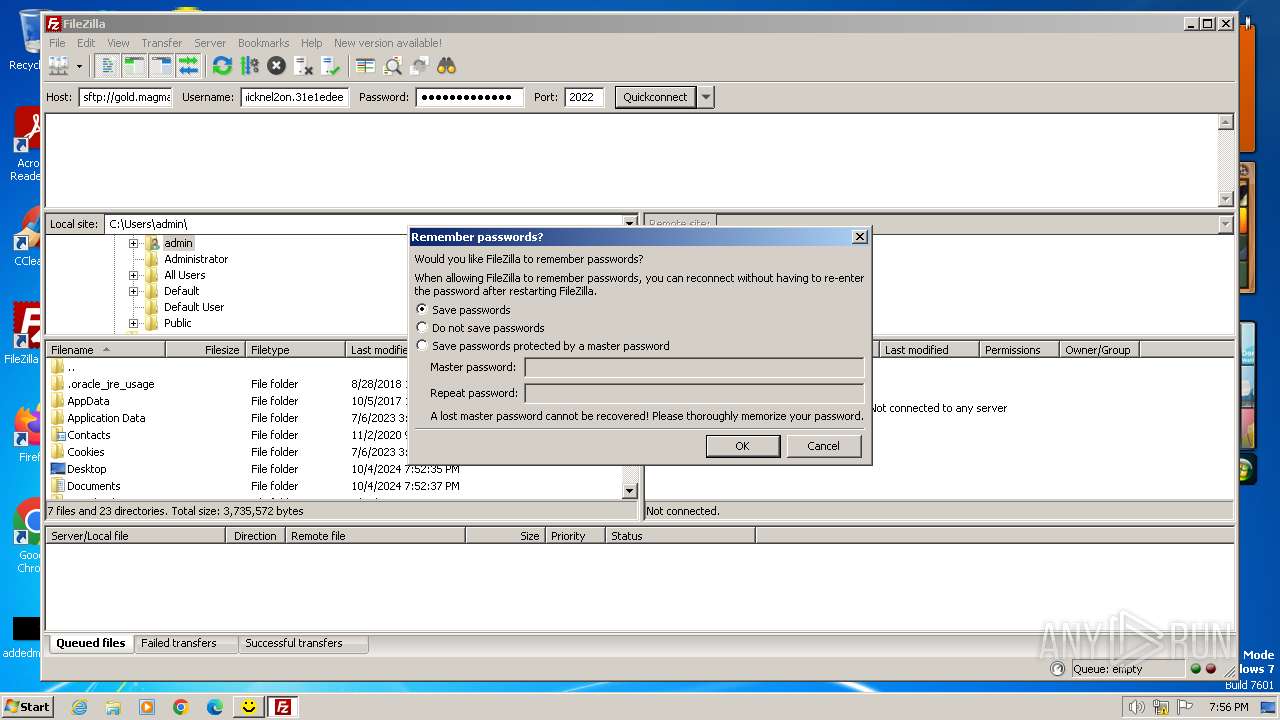
Task: Open Quickconnect history dropdown arrow
Action: pos(706,97)
